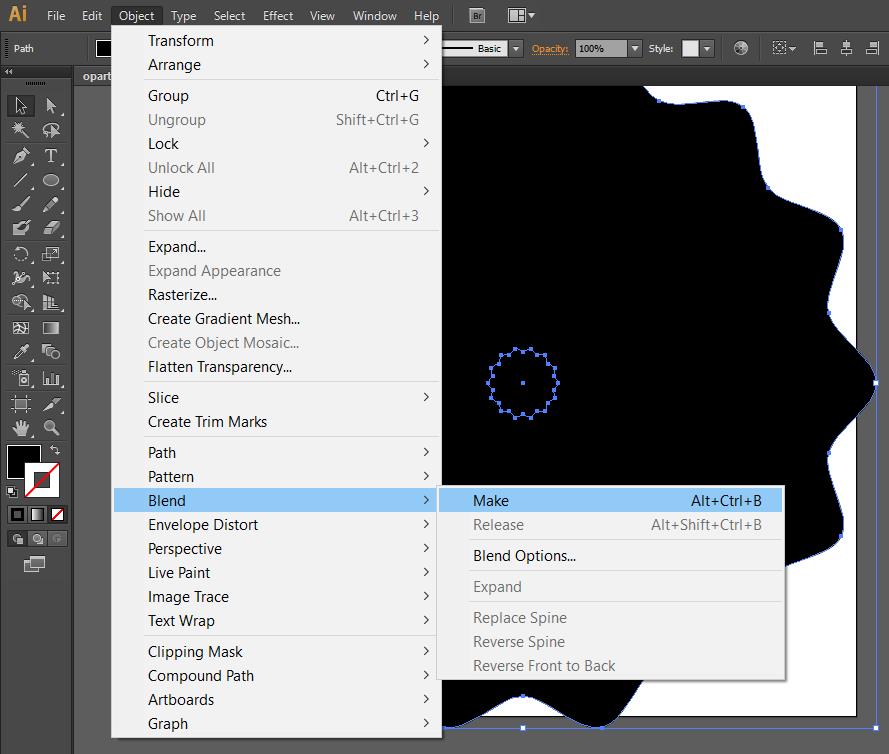The width and height of the screenshot is (889, 754).
Task: Set paint mode to None
Action: (x=57, y=514)
